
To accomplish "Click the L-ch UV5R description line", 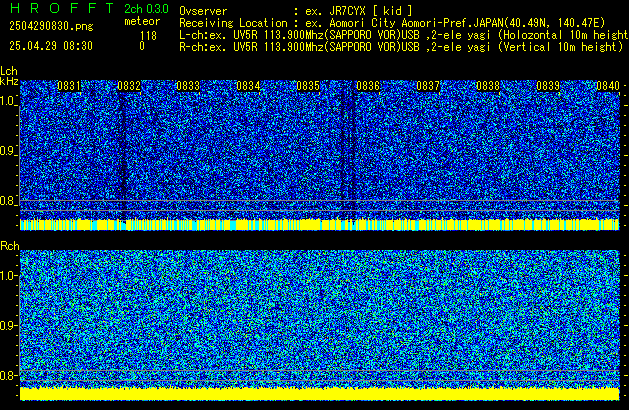I will pos(404,35).
